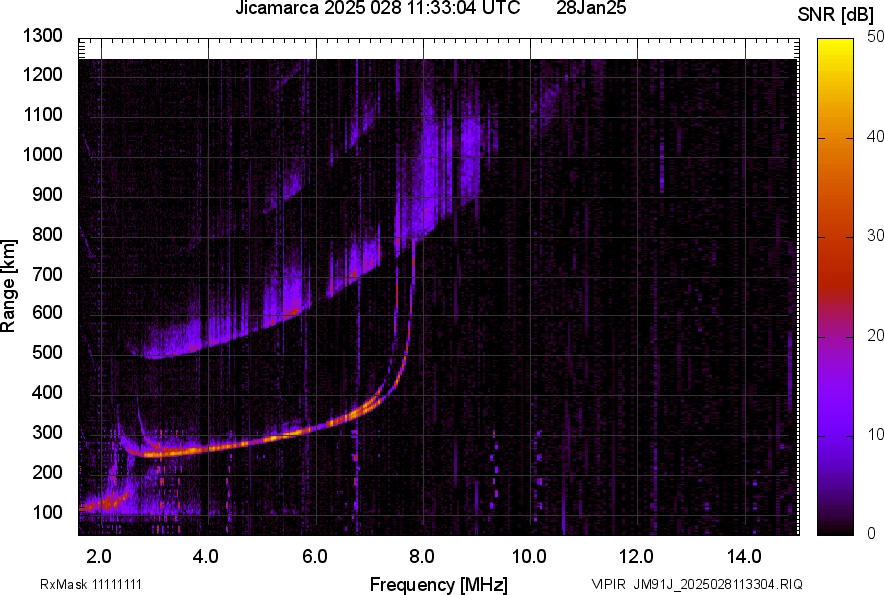Click the Frequency [MHz] x-axis label
The height and width of the screenshot is (595, 884).
pos(438,584)
